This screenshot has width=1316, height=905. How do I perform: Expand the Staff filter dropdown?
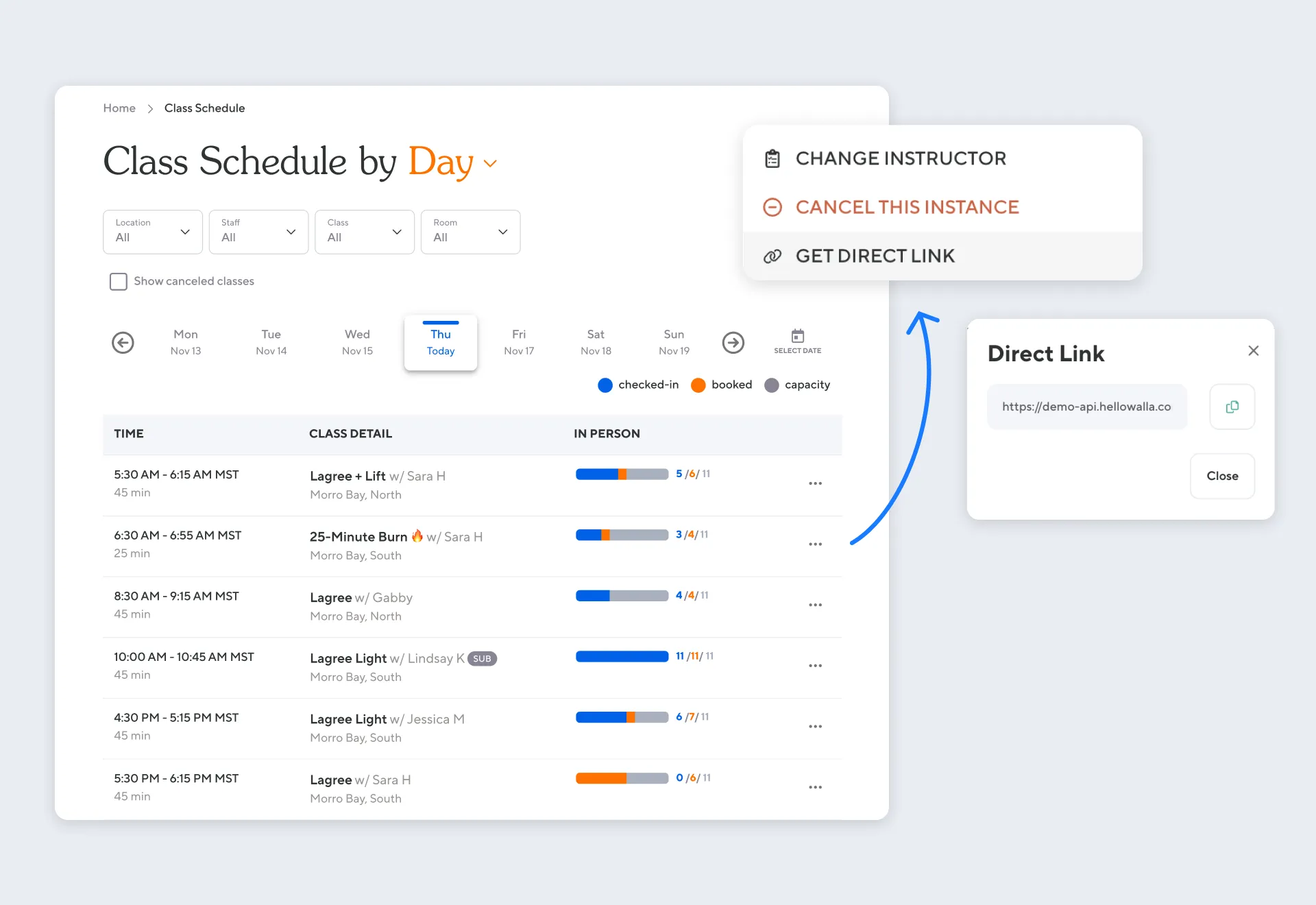click(258, 232)
